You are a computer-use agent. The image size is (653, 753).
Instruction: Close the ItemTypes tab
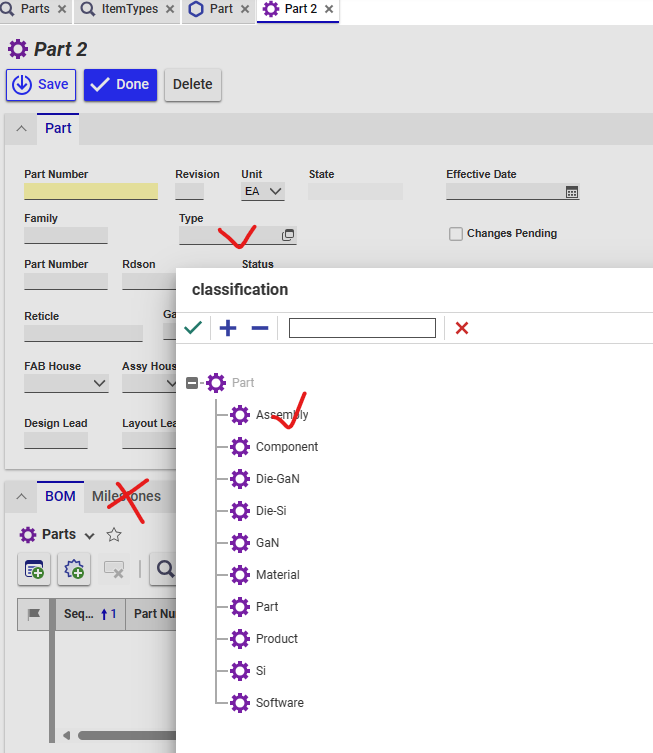coord(170,9)
